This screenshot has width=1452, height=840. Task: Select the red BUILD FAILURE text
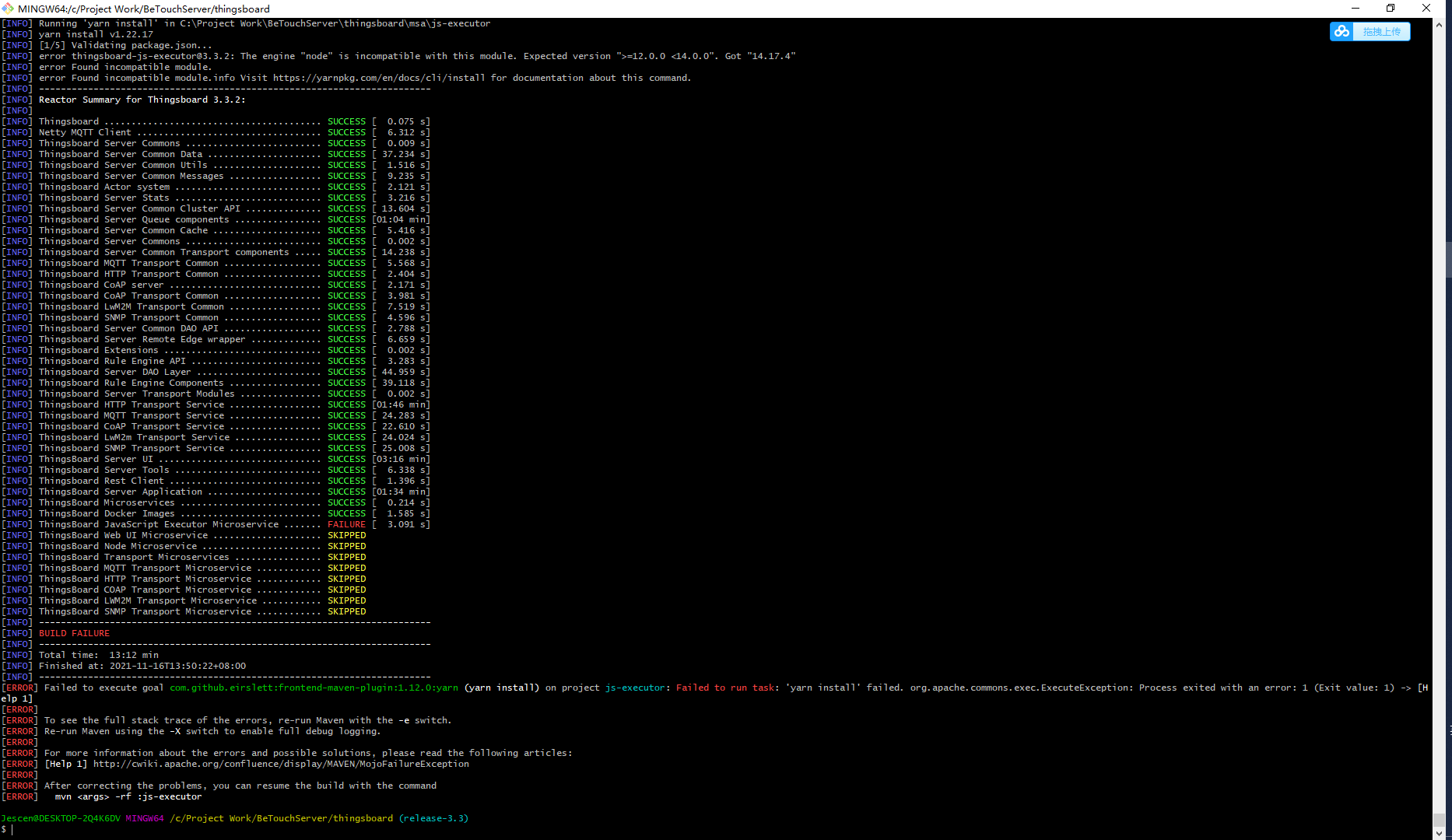74,632
